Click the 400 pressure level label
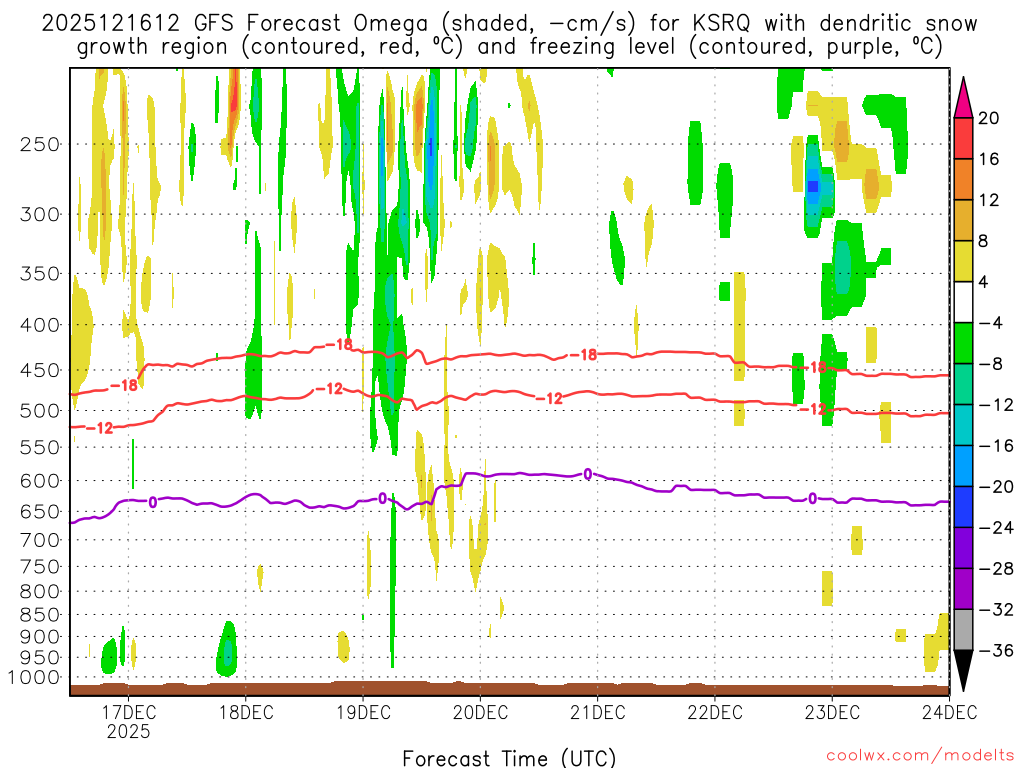 [40, 325]
